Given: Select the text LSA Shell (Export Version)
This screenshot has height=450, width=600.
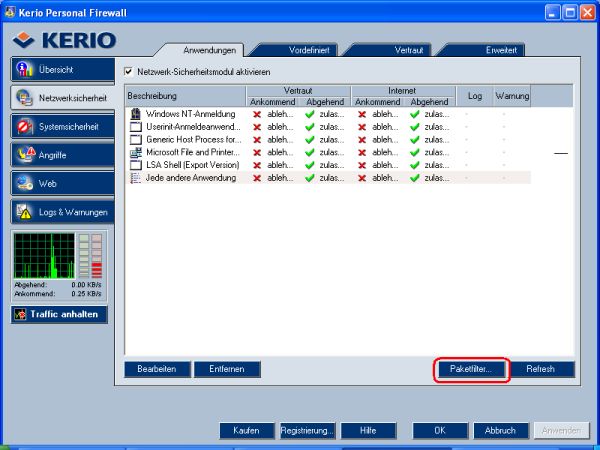Looking at the screenshot, I should coord(192,165).
